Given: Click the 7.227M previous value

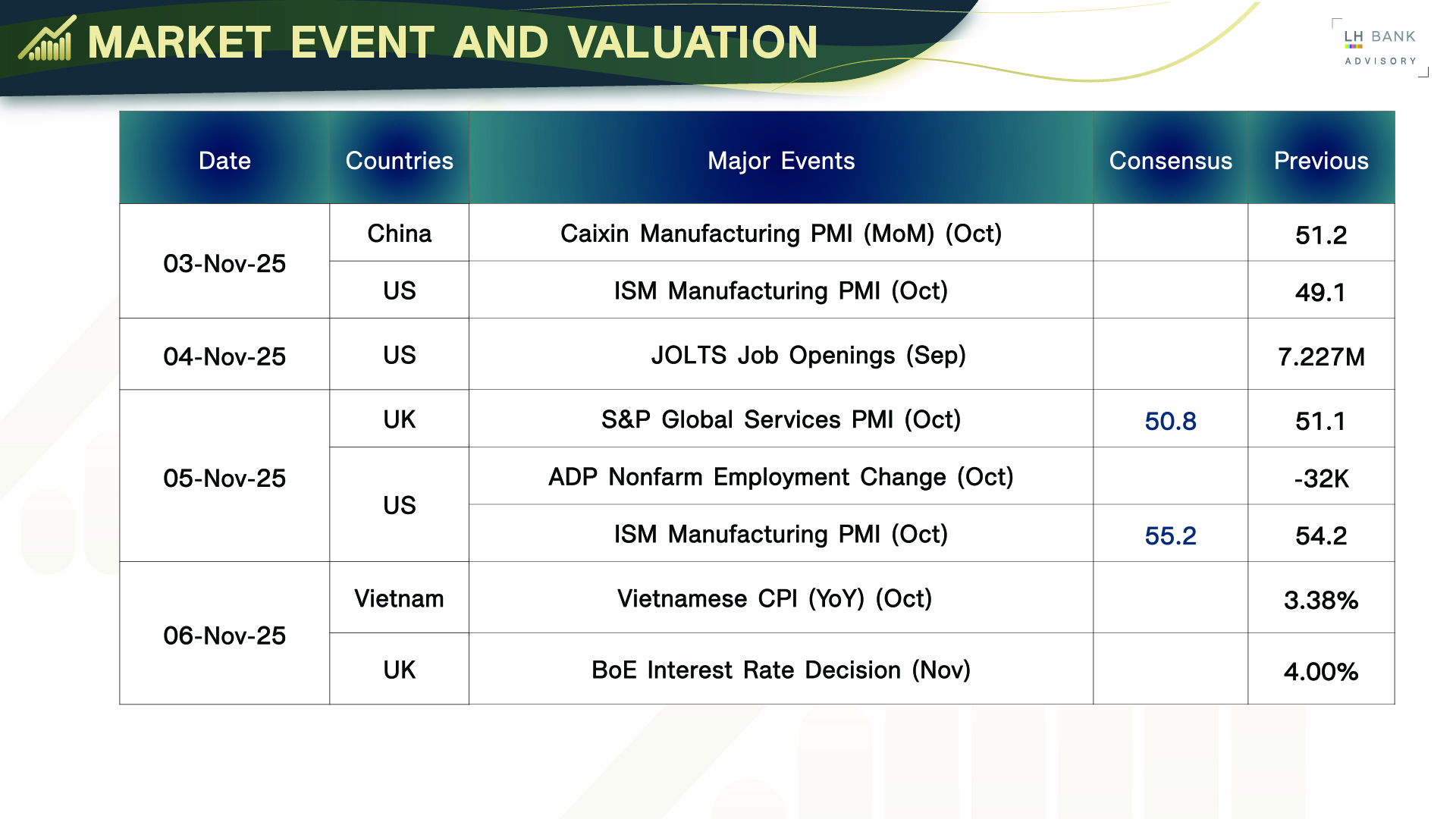Looking at the screenshot, I should 1320,356.
